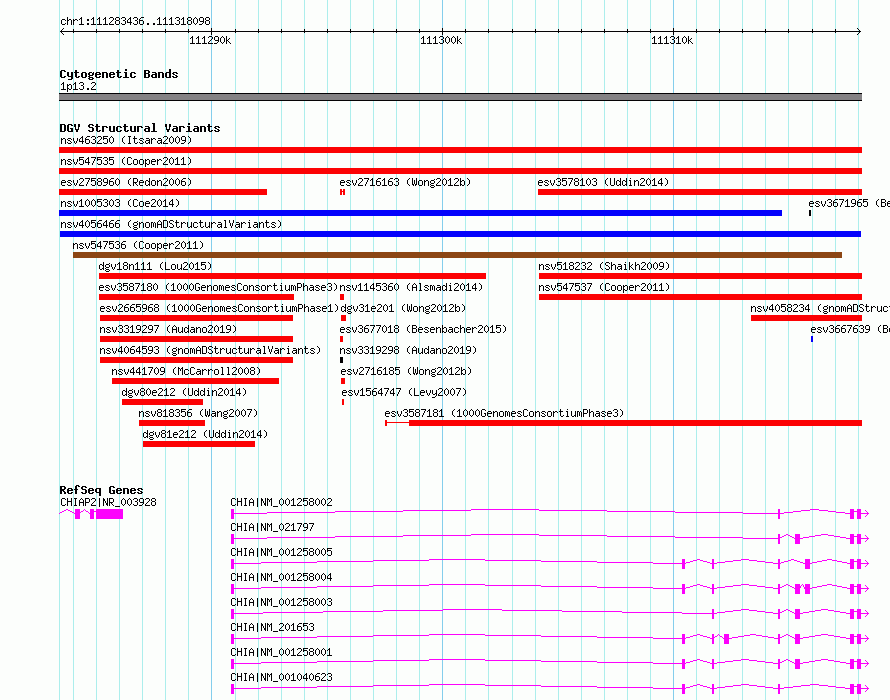
Task: Click esv3587180 (1000GenomesConsortiumPhase3) label
Action: click(x=219, y=287)
